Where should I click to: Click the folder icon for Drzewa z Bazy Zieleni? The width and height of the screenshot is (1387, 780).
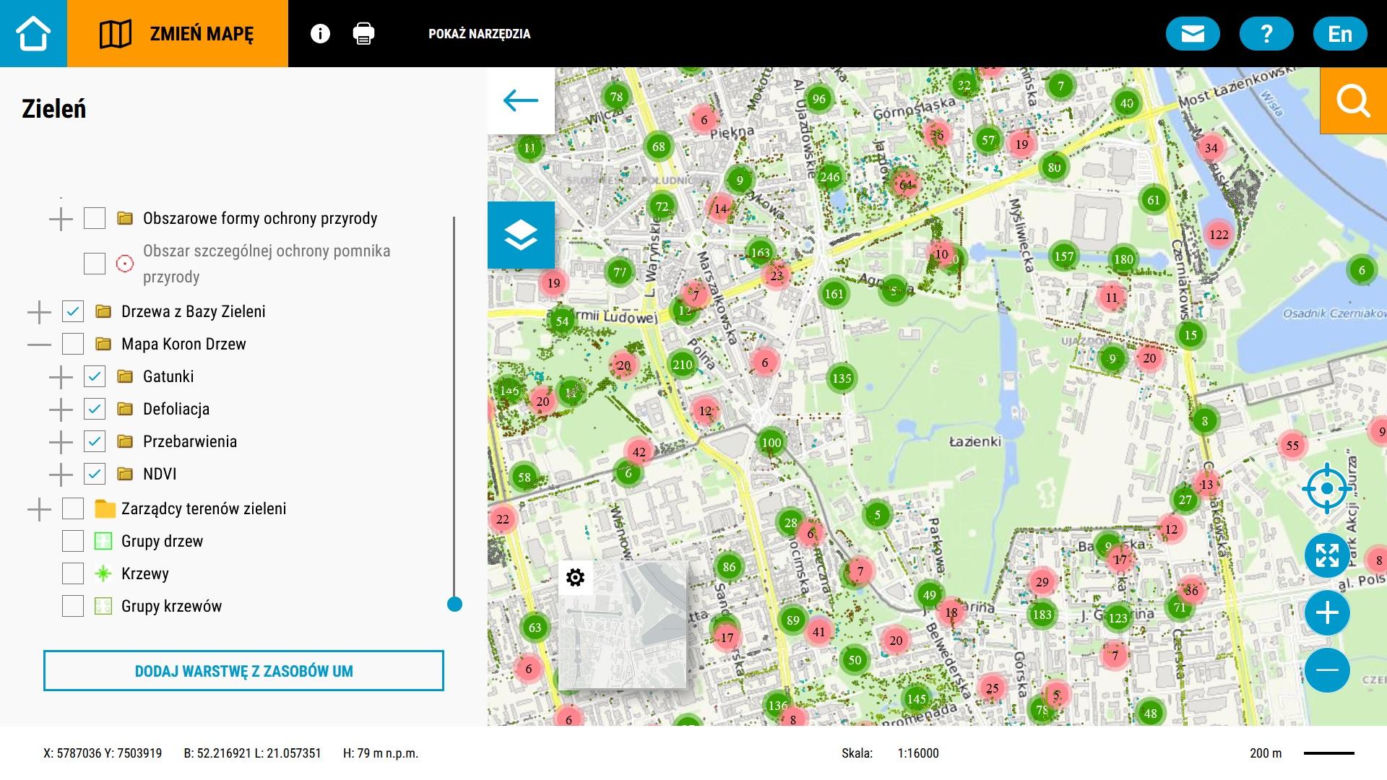(x=103, y=312)
